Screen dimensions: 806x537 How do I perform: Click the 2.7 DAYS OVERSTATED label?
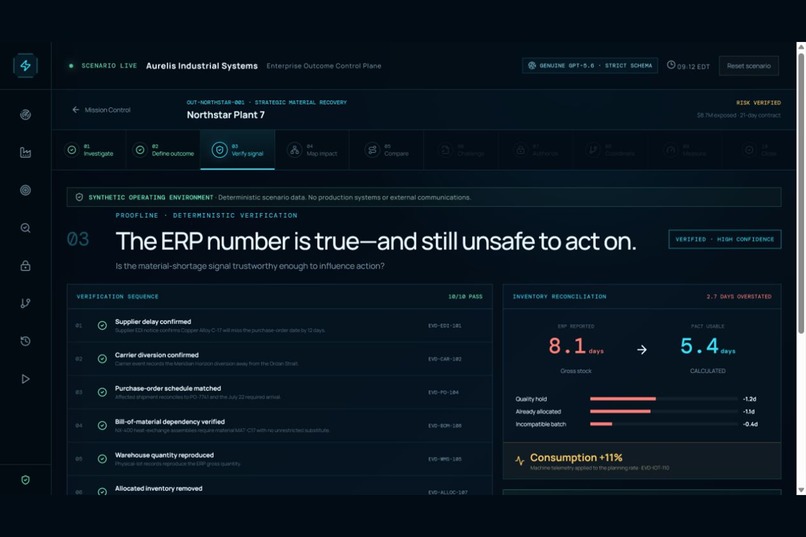pyautogui.click(x=739, y=297)
